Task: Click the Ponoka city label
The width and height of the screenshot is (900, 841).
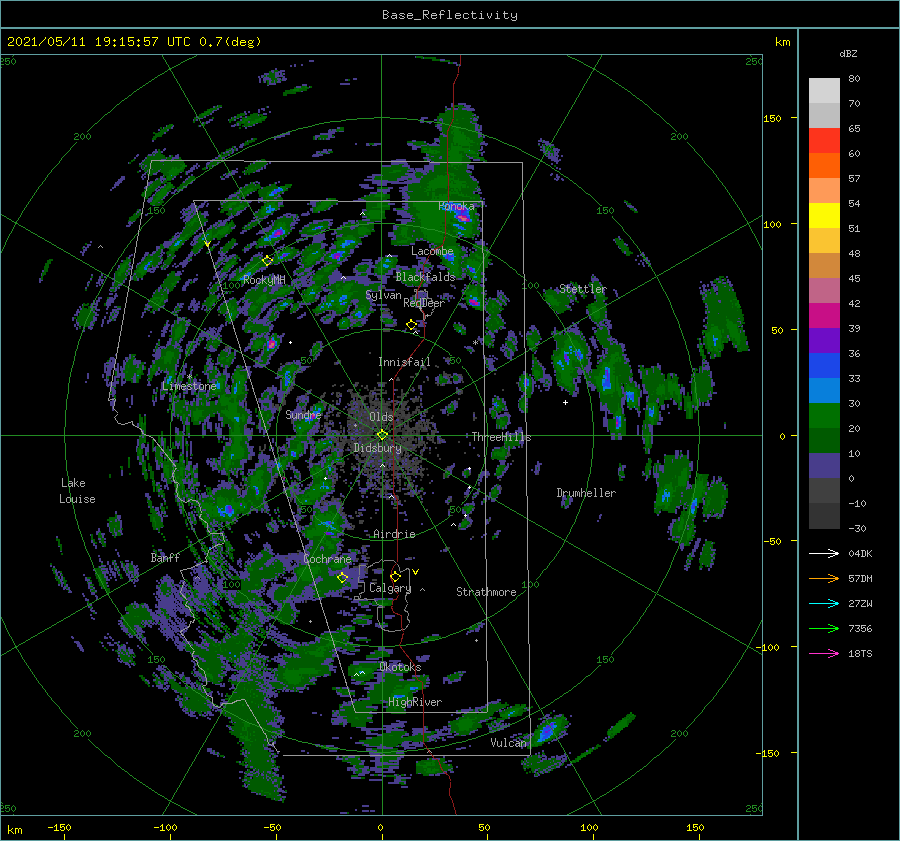Action: pyautogui.click(x=456, y=206)
